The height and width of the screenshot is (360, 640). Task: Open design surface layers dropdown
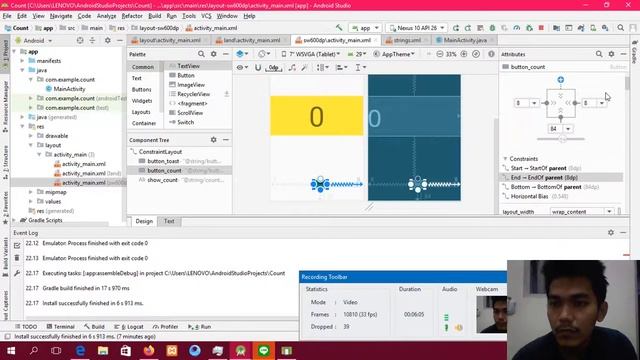click(x=242, y=54)
